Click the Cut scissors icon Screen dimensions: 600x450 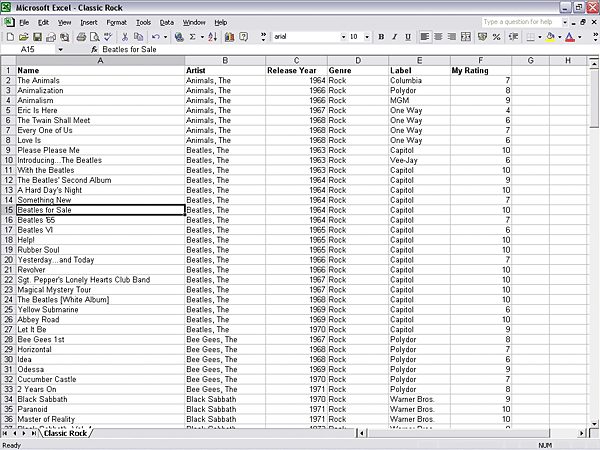pyautogui.click(x=125, y=37)
